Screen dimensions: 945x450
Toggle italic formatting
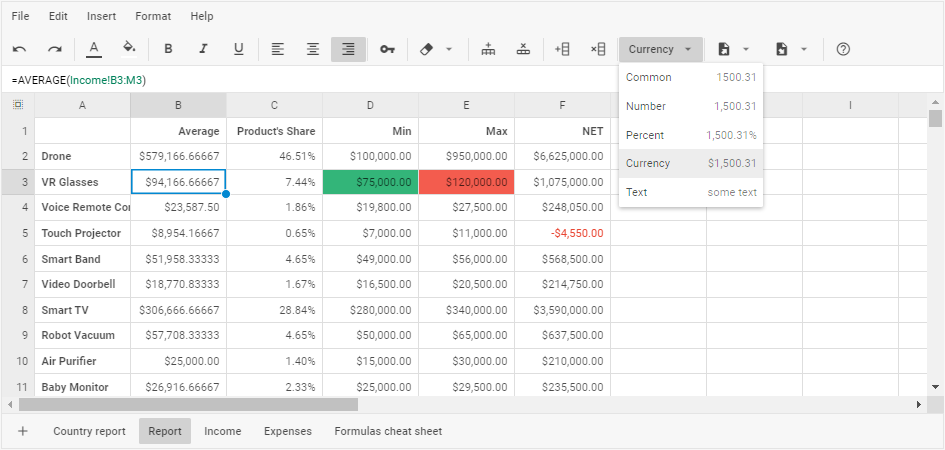pos(203,49)
